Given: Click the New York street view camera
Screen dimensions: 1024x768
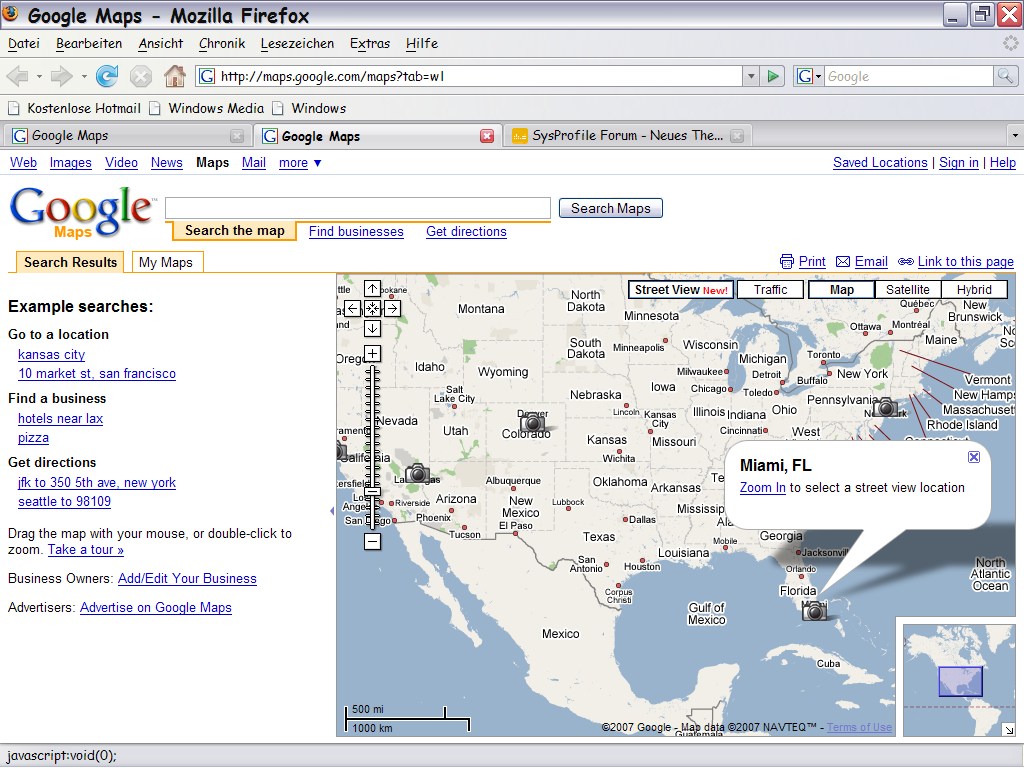Looking at the screenshot, I should 886,407.
